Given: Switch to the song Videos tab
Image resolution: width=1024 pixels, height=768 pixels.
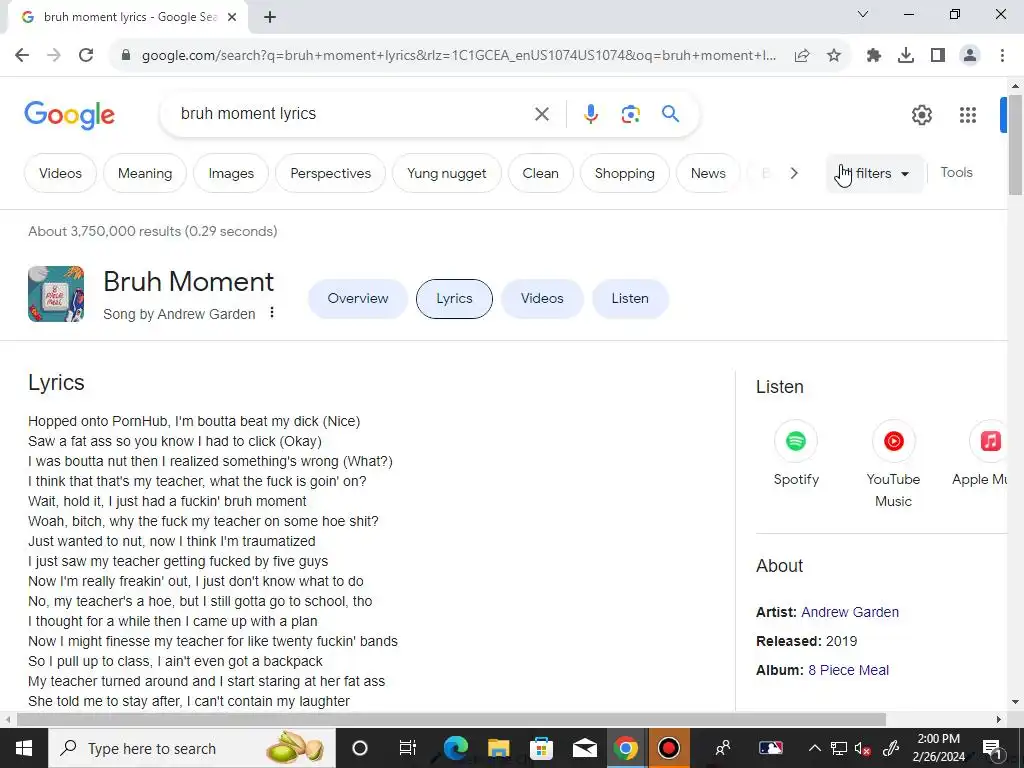Looking at the screenshot, I should tap(542, 298).
